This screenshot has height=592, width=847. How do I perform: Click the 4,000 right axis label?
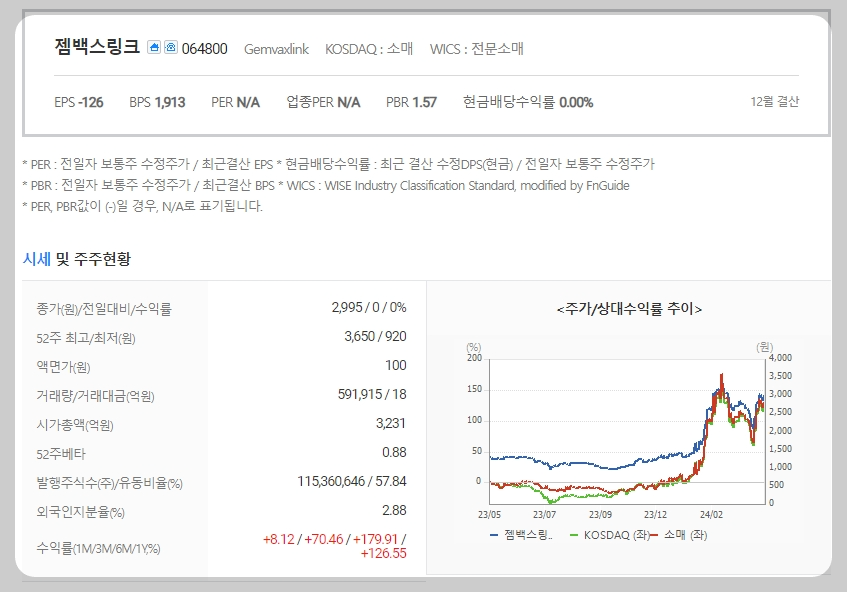781,358
